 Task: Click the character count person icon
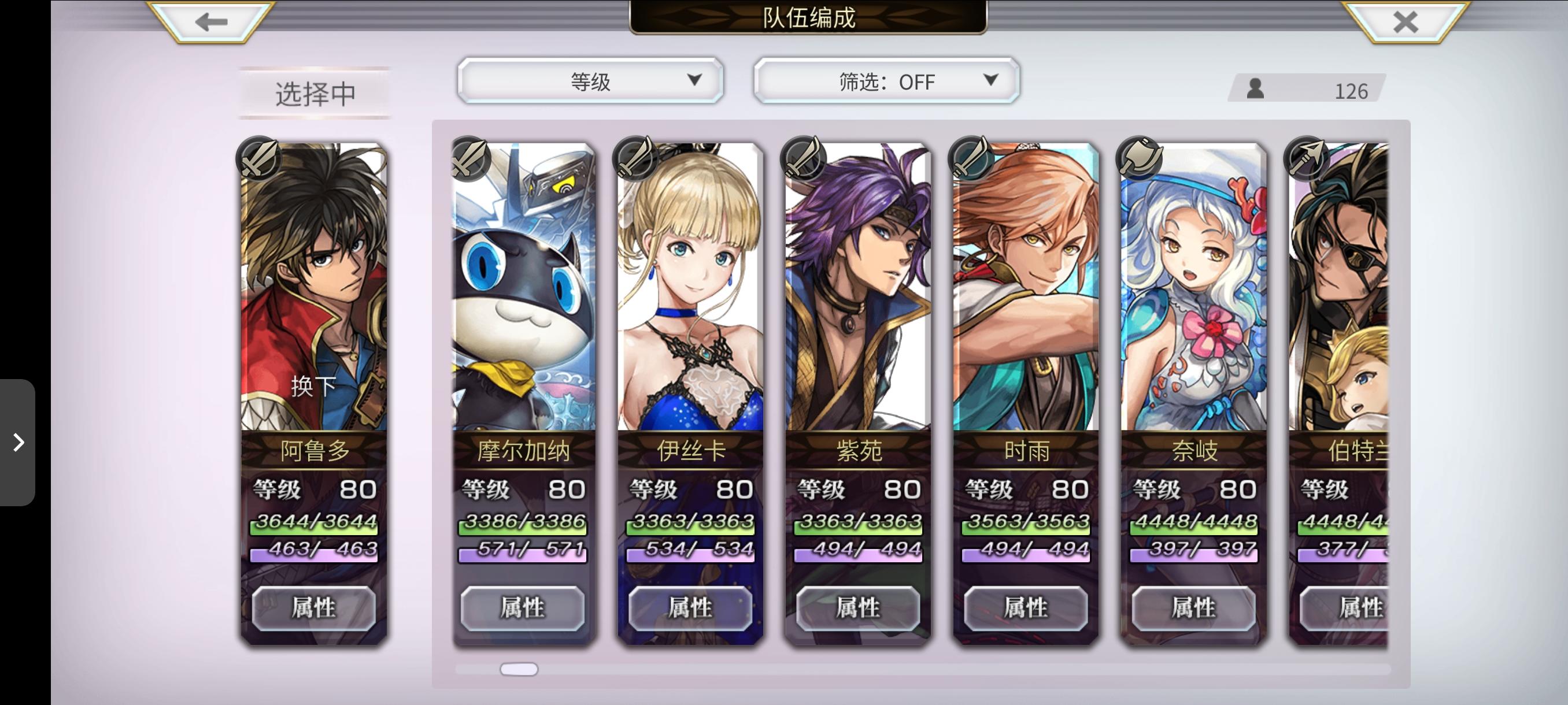(1255, 89)
